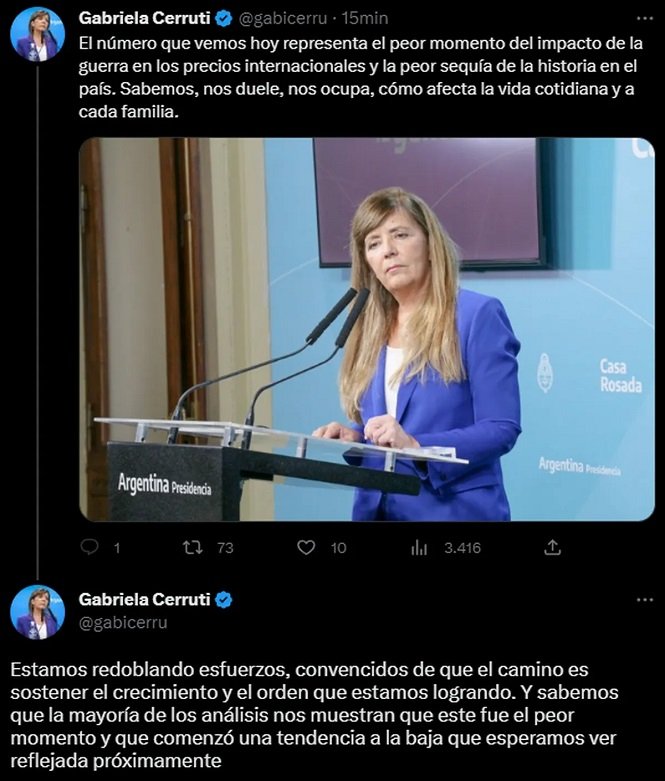Open the second tweet's profile avatar
Viewport: 665px width, 781px height.
pyautogui.click(x=37, y=612)
